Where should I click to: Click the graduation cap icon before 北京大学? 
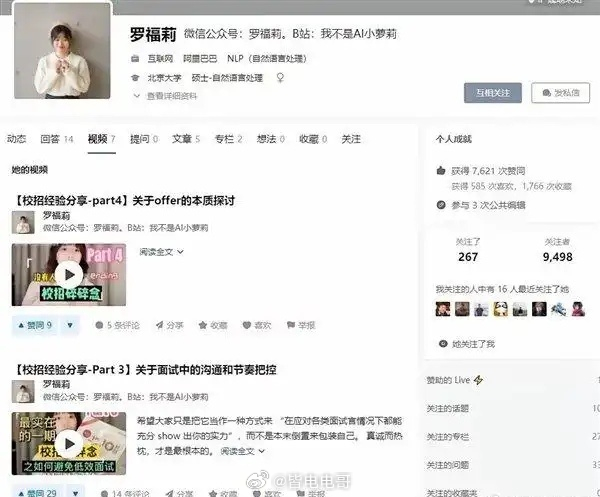click(135, 78)
